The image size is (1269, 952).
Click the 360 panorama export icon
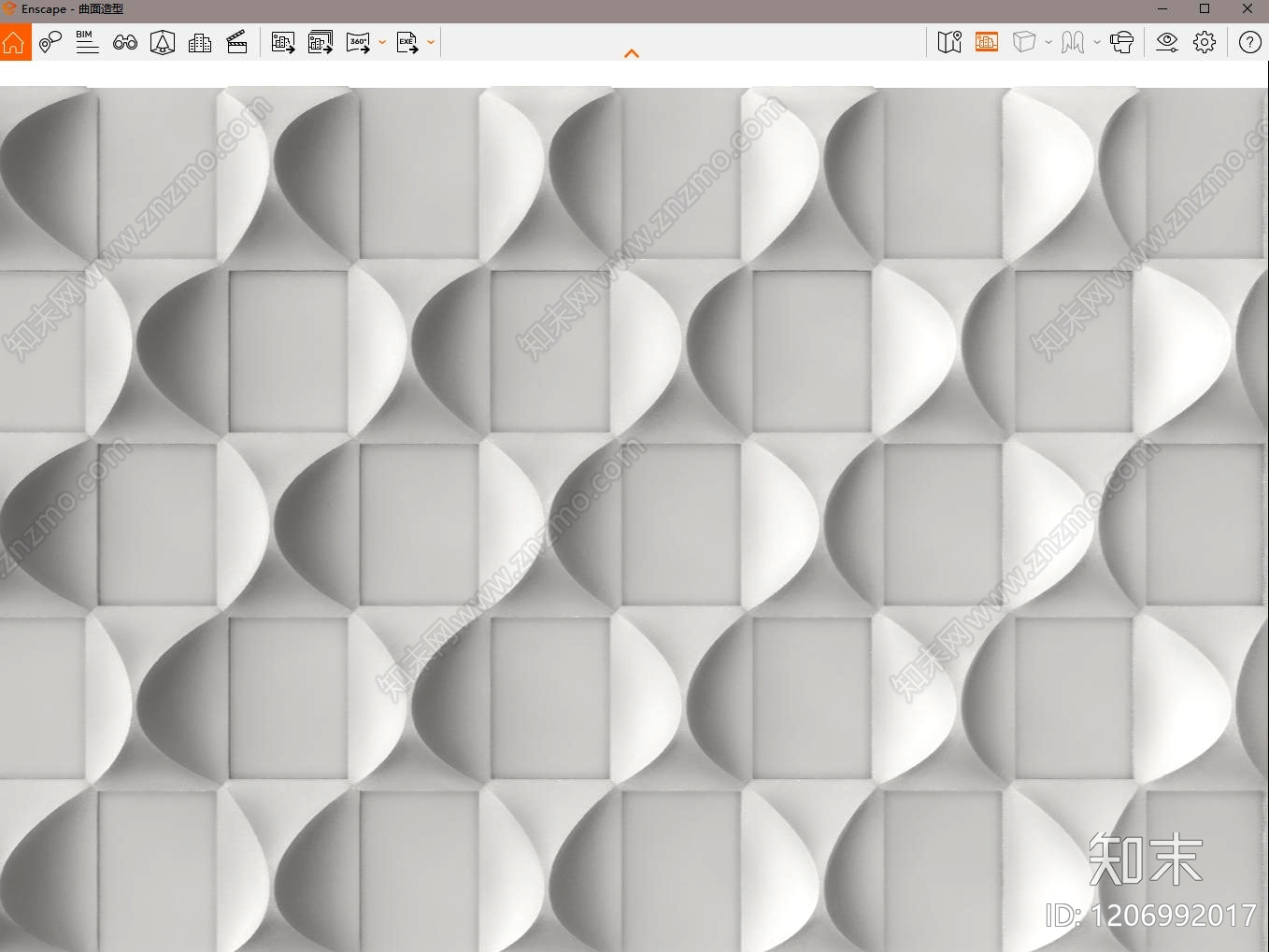tap(359, 42)
